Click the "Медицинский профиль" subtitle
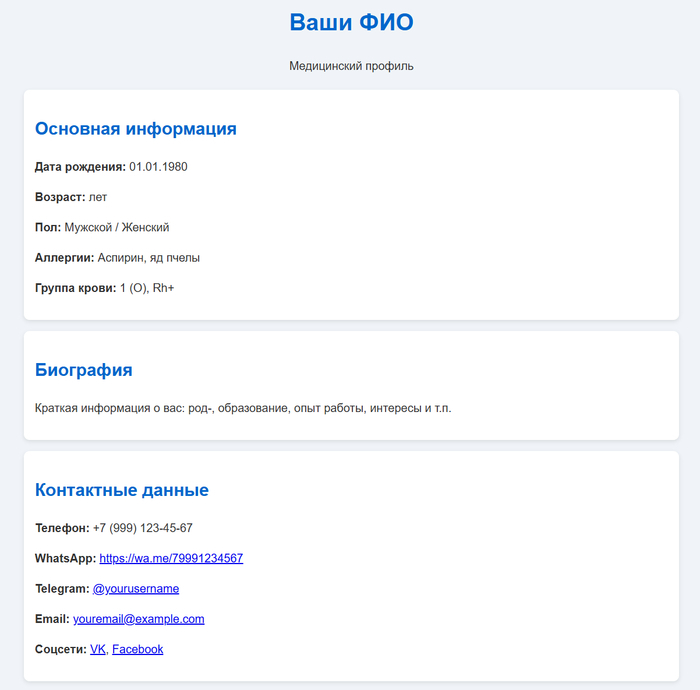This screenshot has width=700, height=690. [x=351, y=66]
